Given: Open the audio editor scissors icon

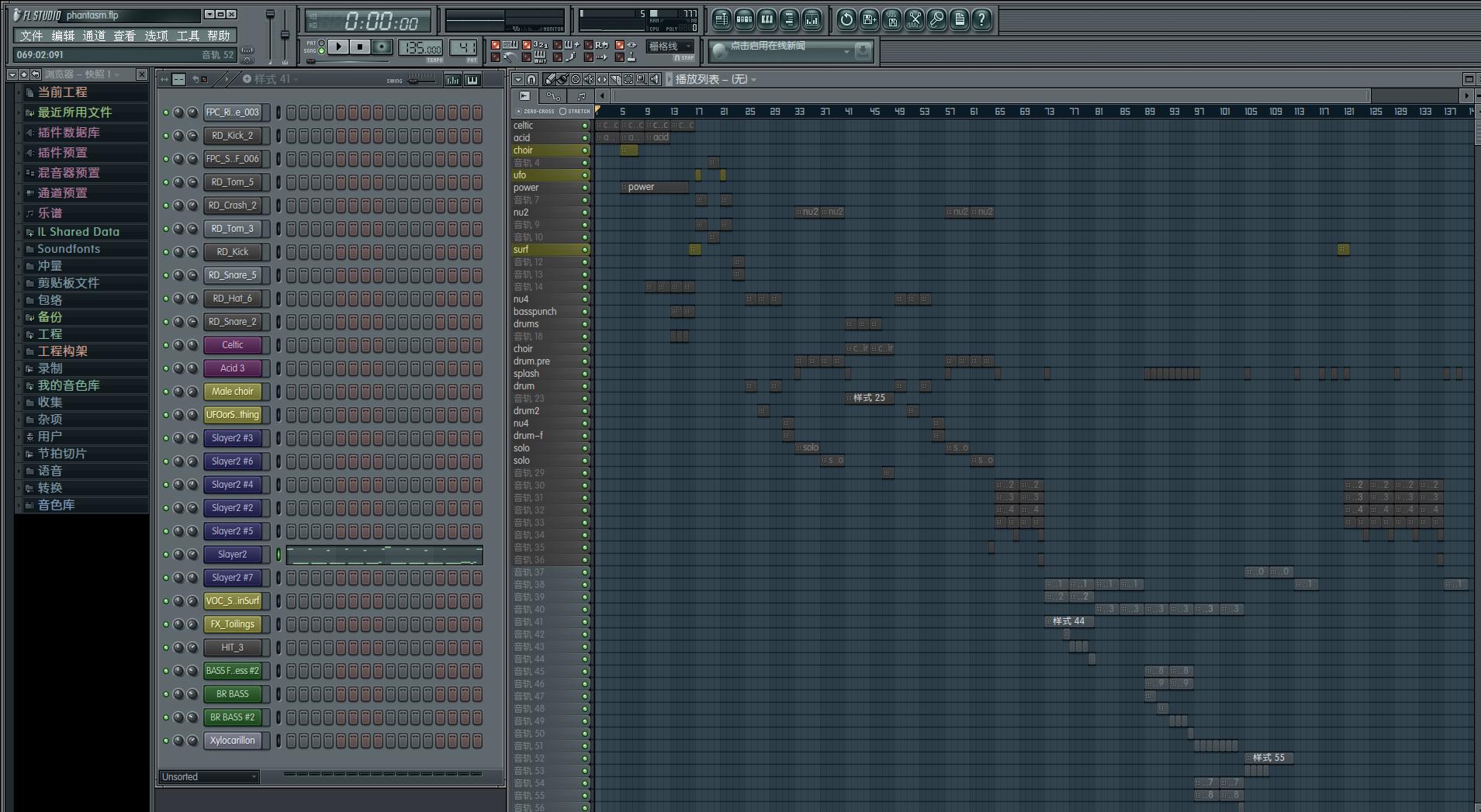Looking at the screenshot, I should (915, 19).
